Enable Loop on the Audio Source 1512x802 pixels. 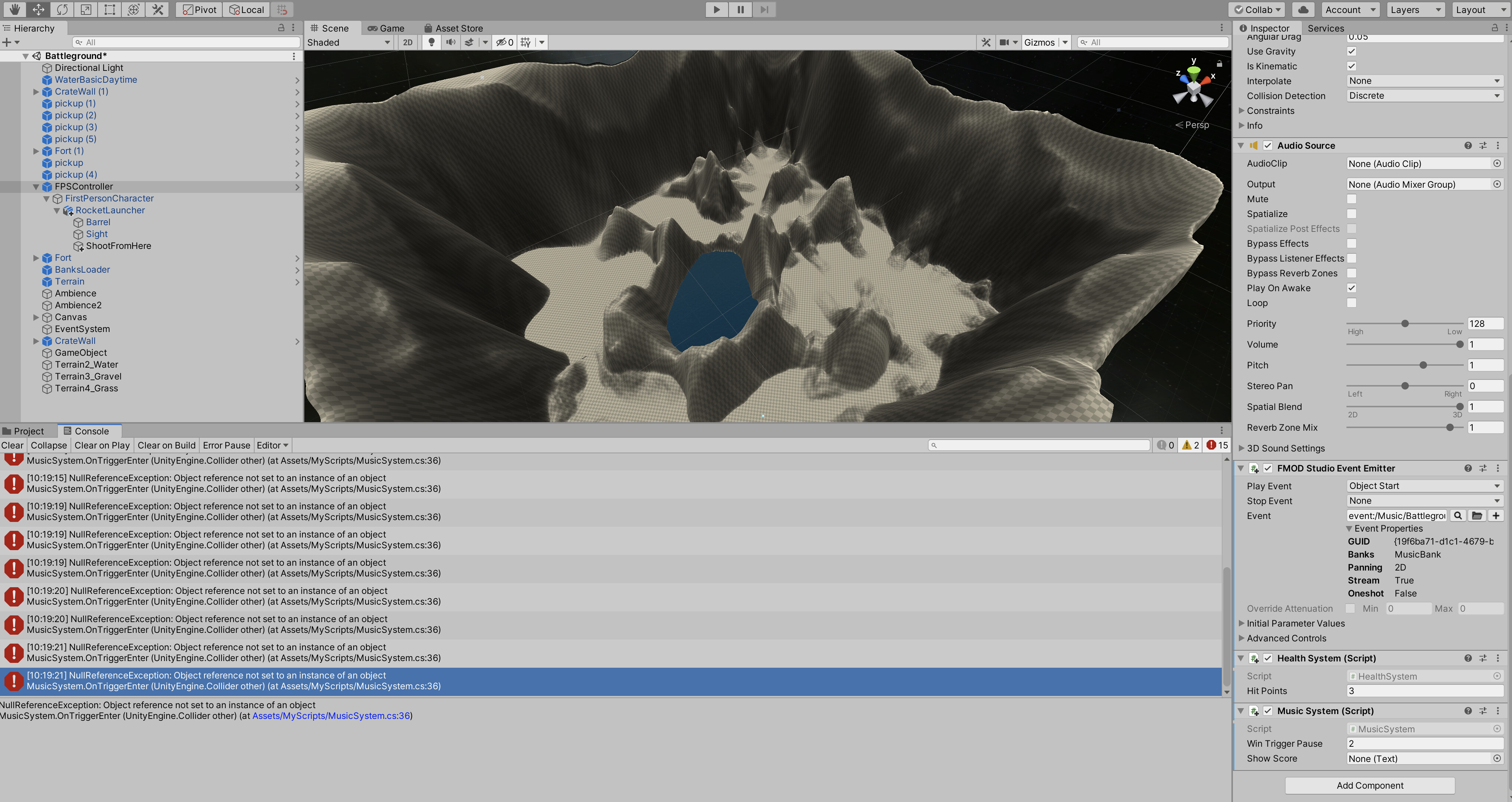click(x=1352, y=303)
